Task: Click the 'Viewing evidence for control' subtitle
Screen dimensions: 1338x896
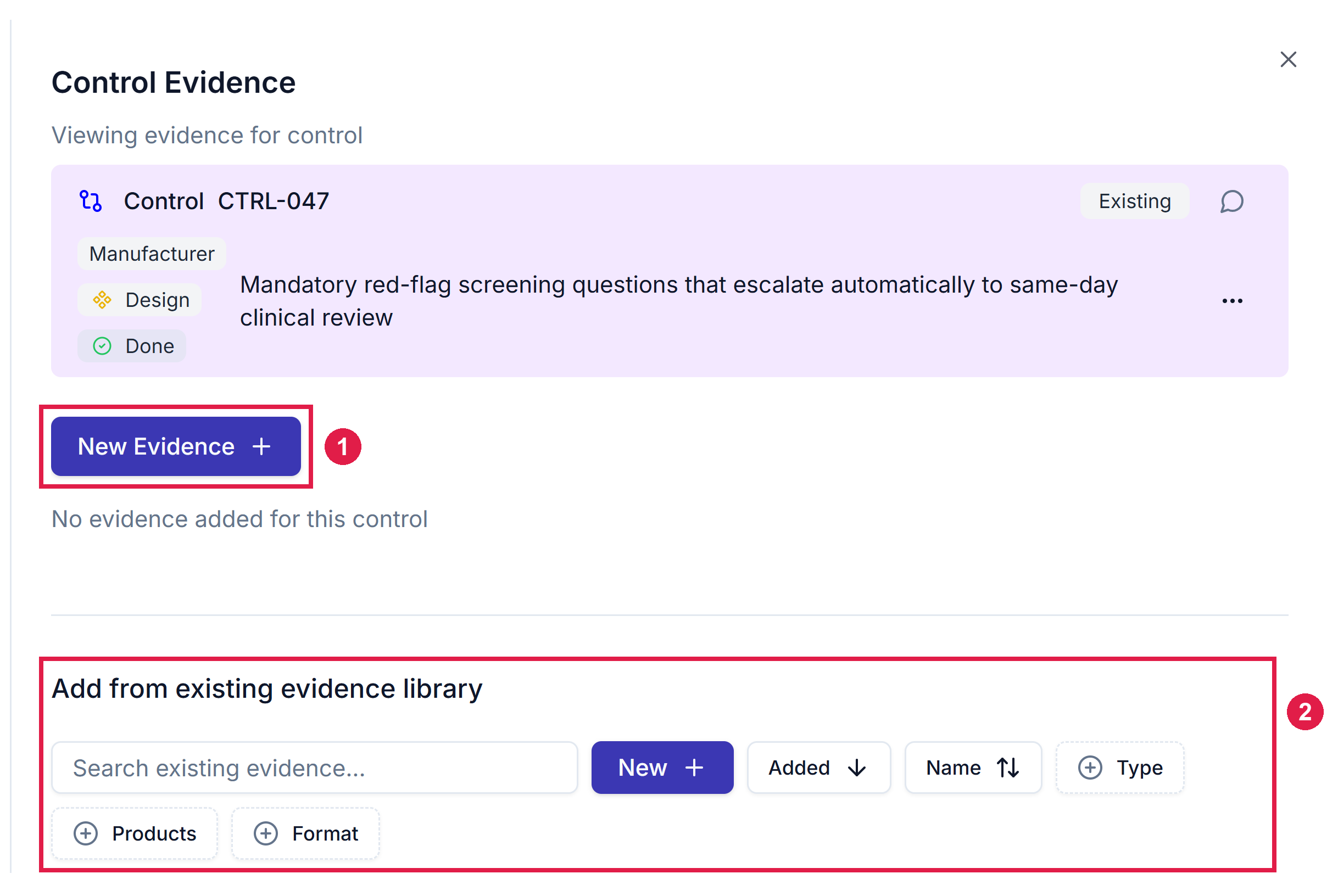Action: 207,136
